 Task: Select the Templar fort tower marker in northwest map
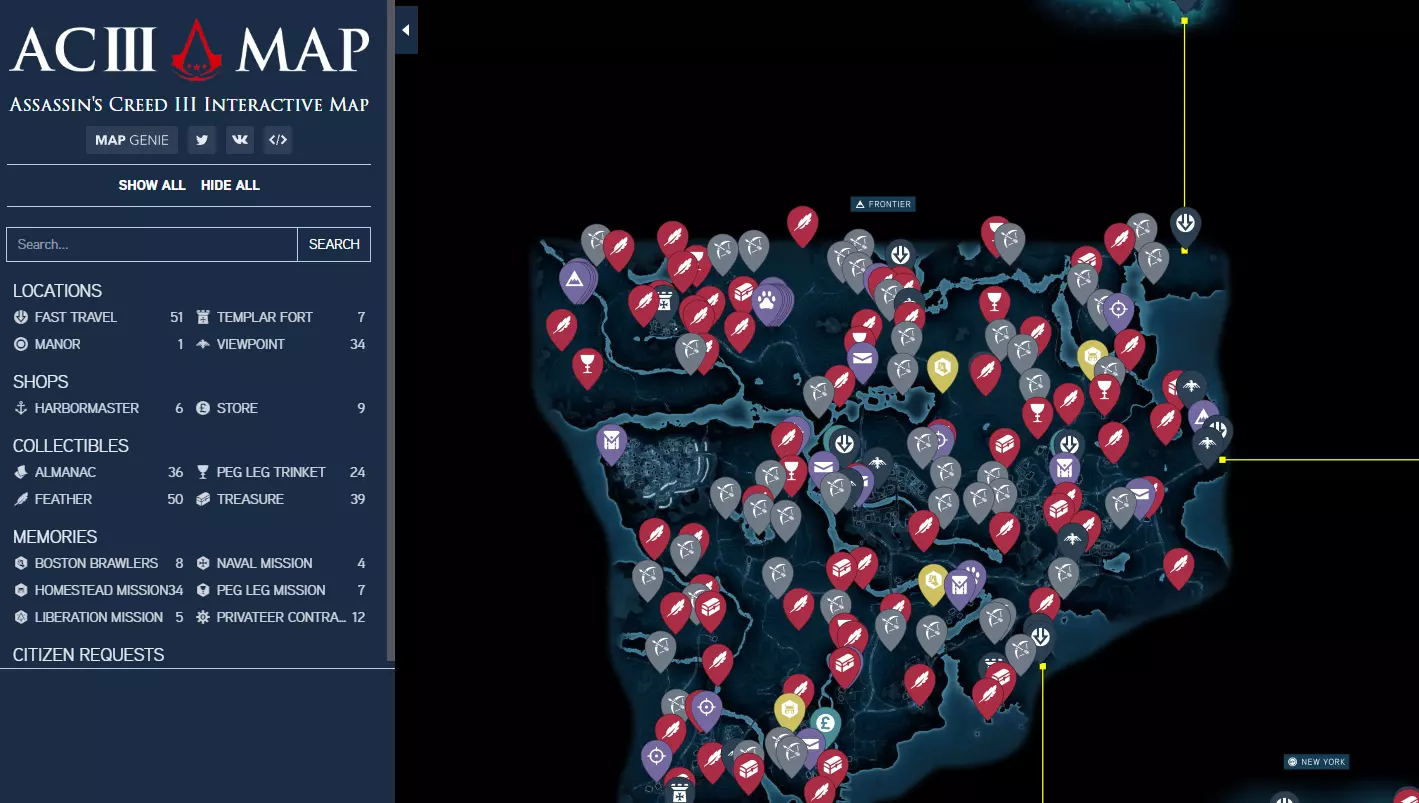(x=663, y=300)
